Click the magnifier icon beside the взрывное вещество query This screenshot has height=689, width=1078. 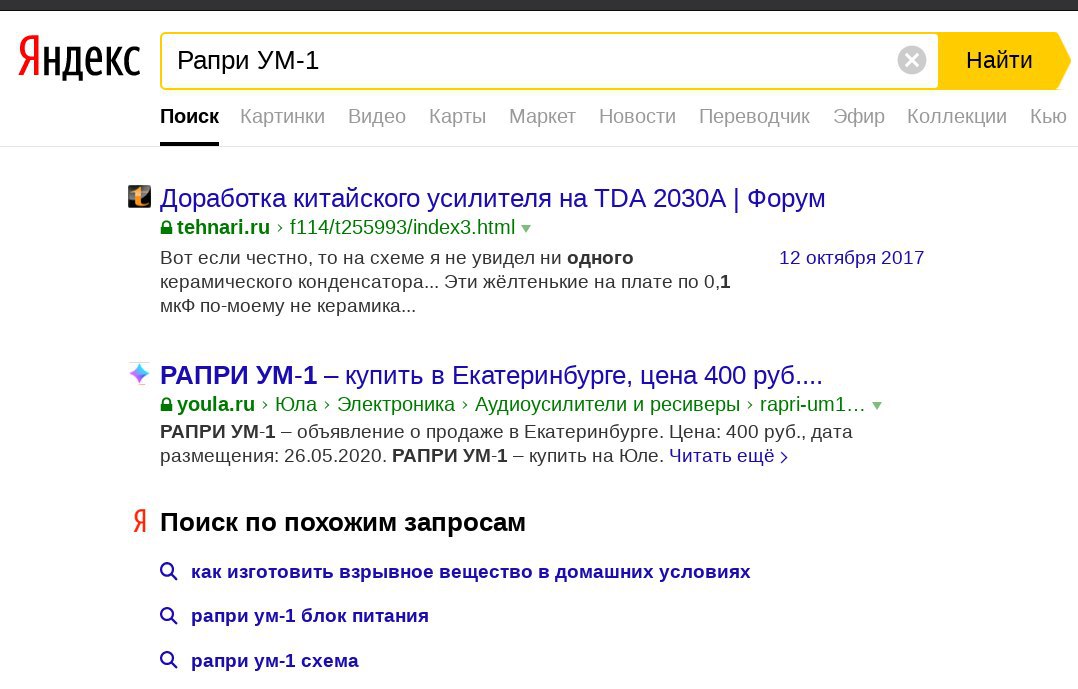[x=168, y=571]
